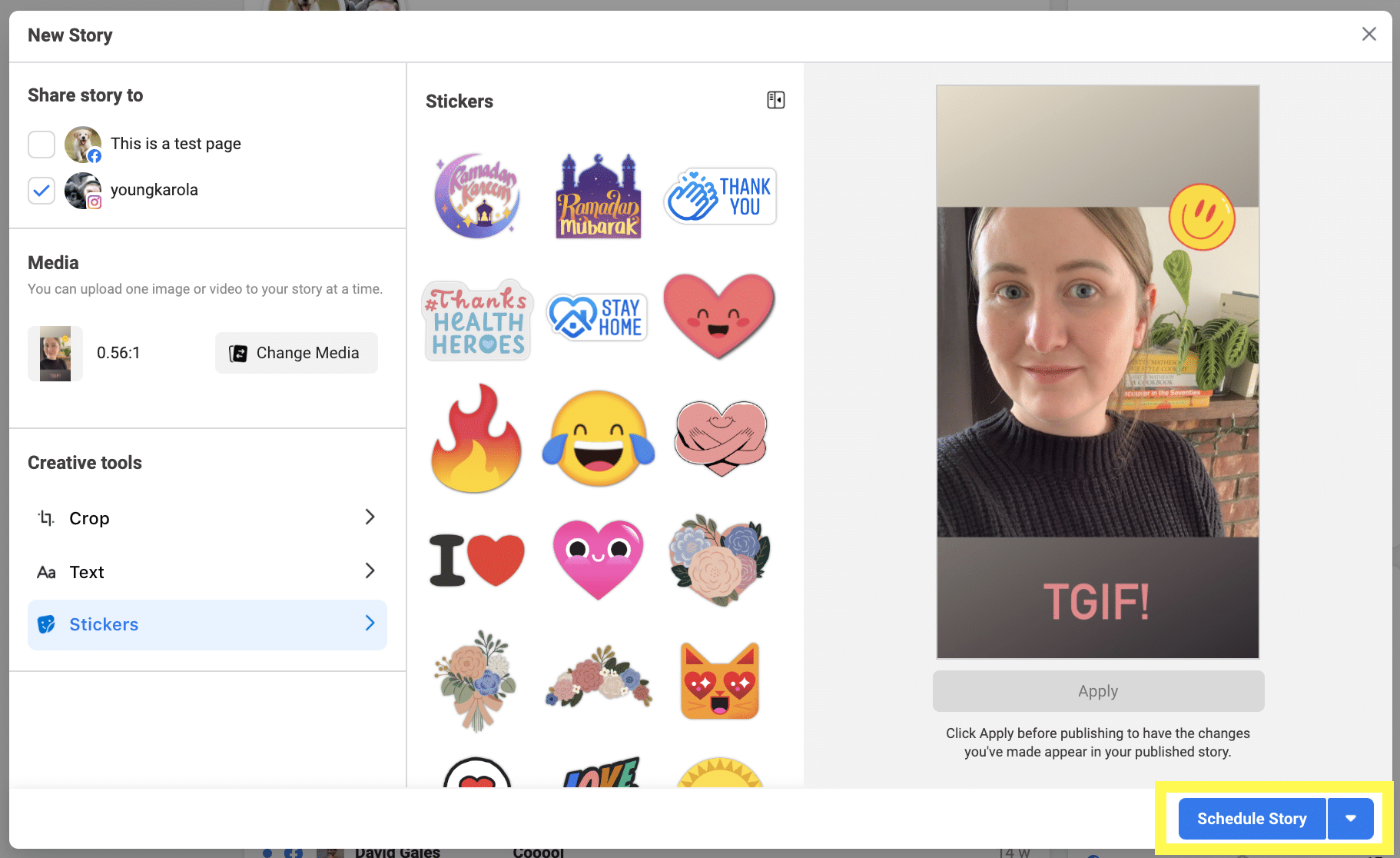Click the Schedule Story button
This screenshot has height=858, width=1400.
[1252, 818]
